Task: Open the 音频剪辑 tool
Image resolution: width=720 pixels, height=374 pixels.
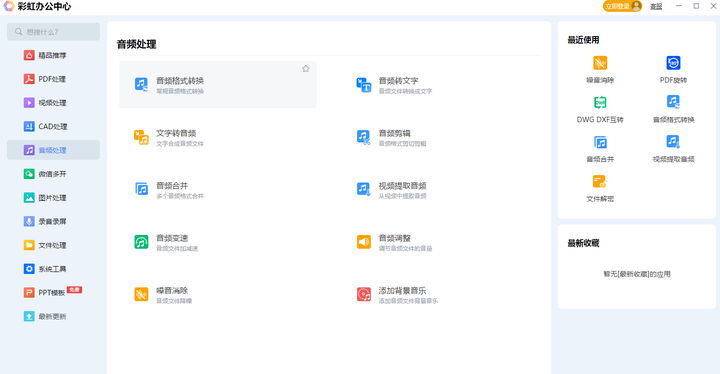Action: click(x=391, y=137)
